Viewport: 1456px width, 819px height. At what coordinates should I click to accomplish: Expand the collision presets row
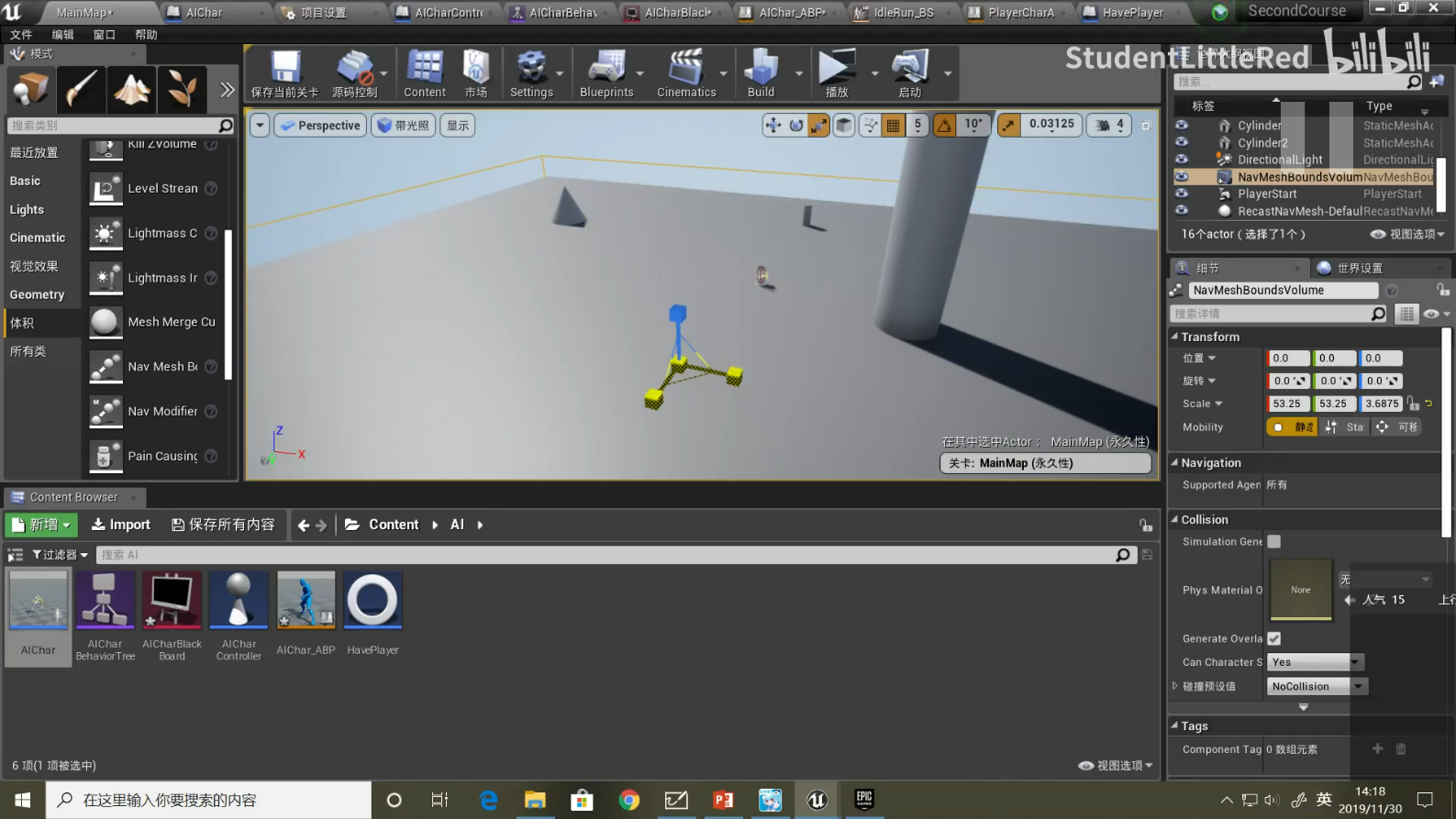point(1175,686)
